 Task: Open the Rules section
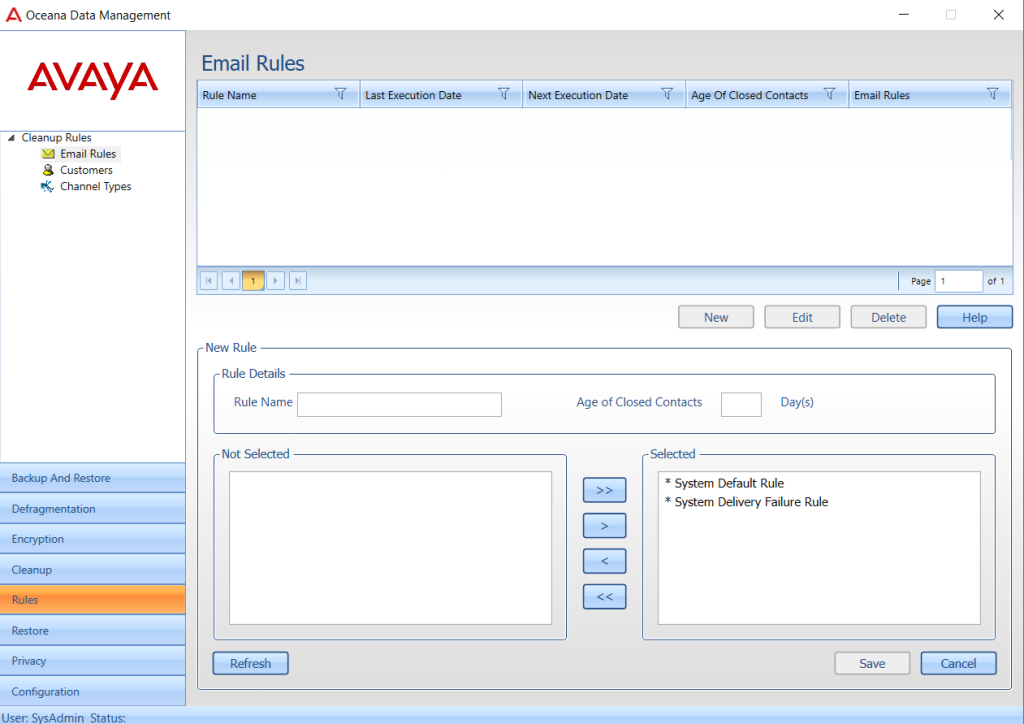[93, 600]
